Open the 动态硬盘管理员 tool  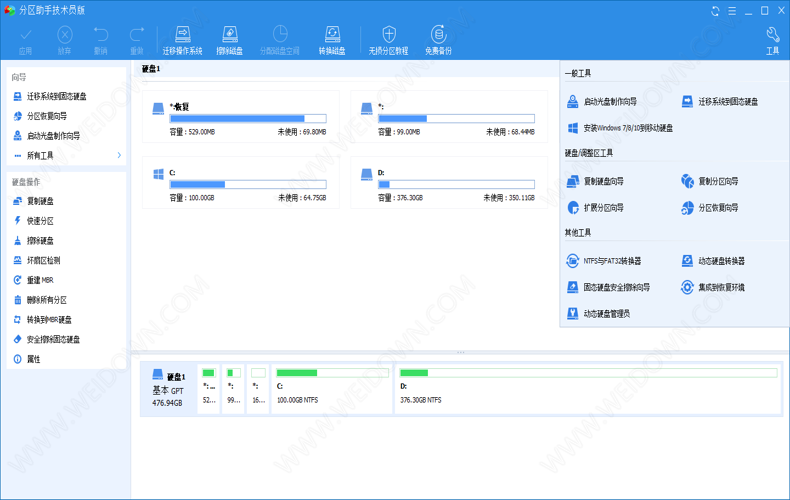click(x=598, y=314)
